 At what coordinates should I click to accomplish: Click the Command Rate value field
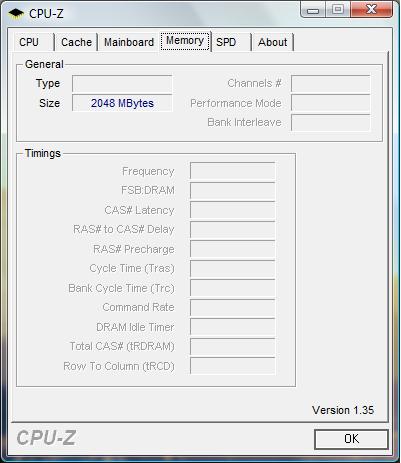coord(232,308)
